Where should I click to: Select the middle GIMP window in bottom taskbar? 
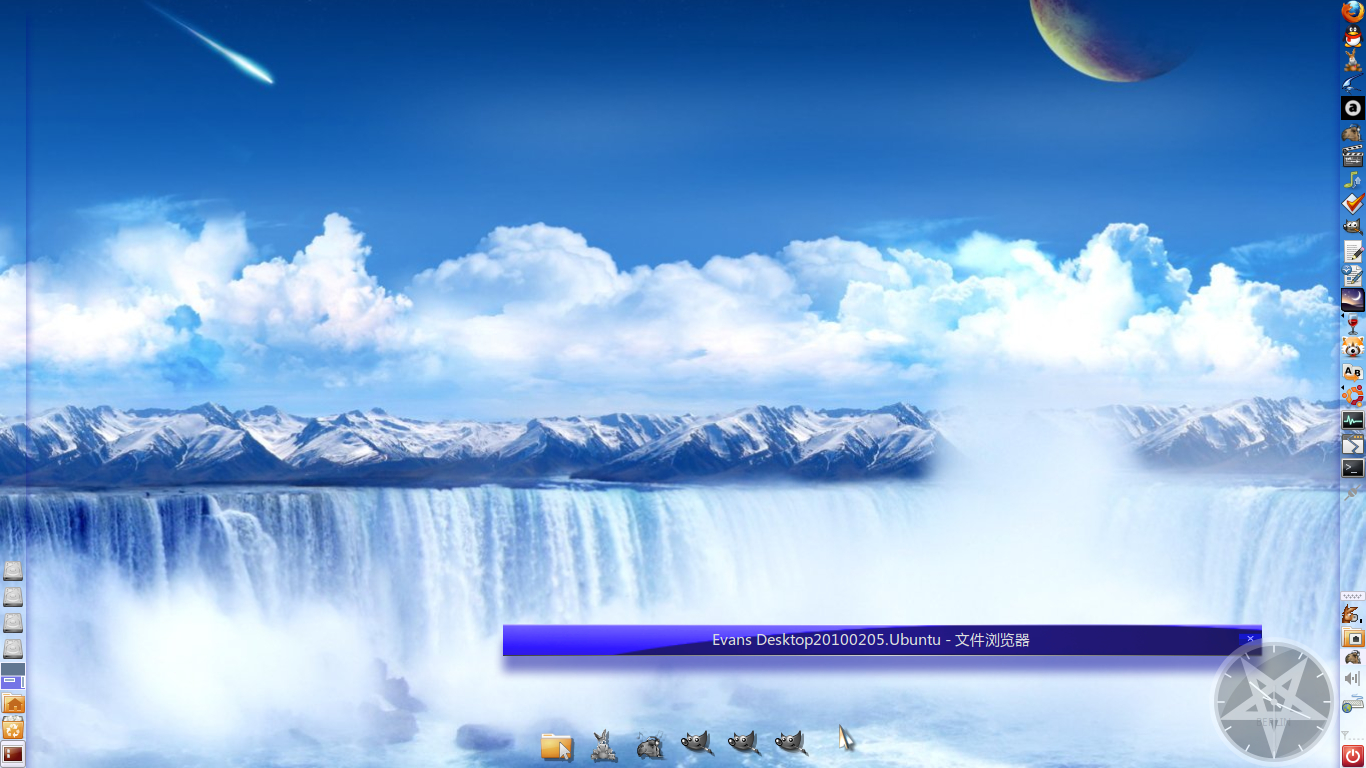pos(744,743)
